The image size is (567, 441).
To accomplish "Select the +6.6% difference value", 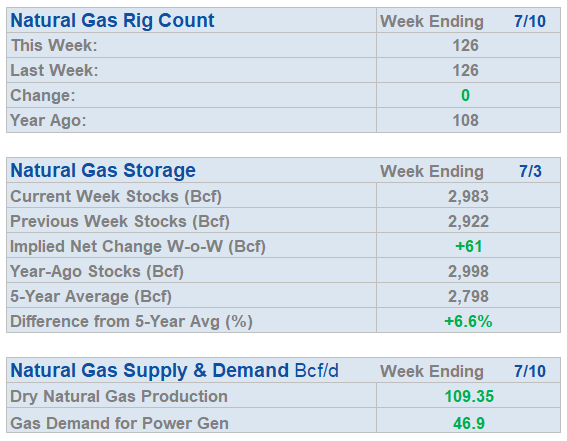I will 468,321.
